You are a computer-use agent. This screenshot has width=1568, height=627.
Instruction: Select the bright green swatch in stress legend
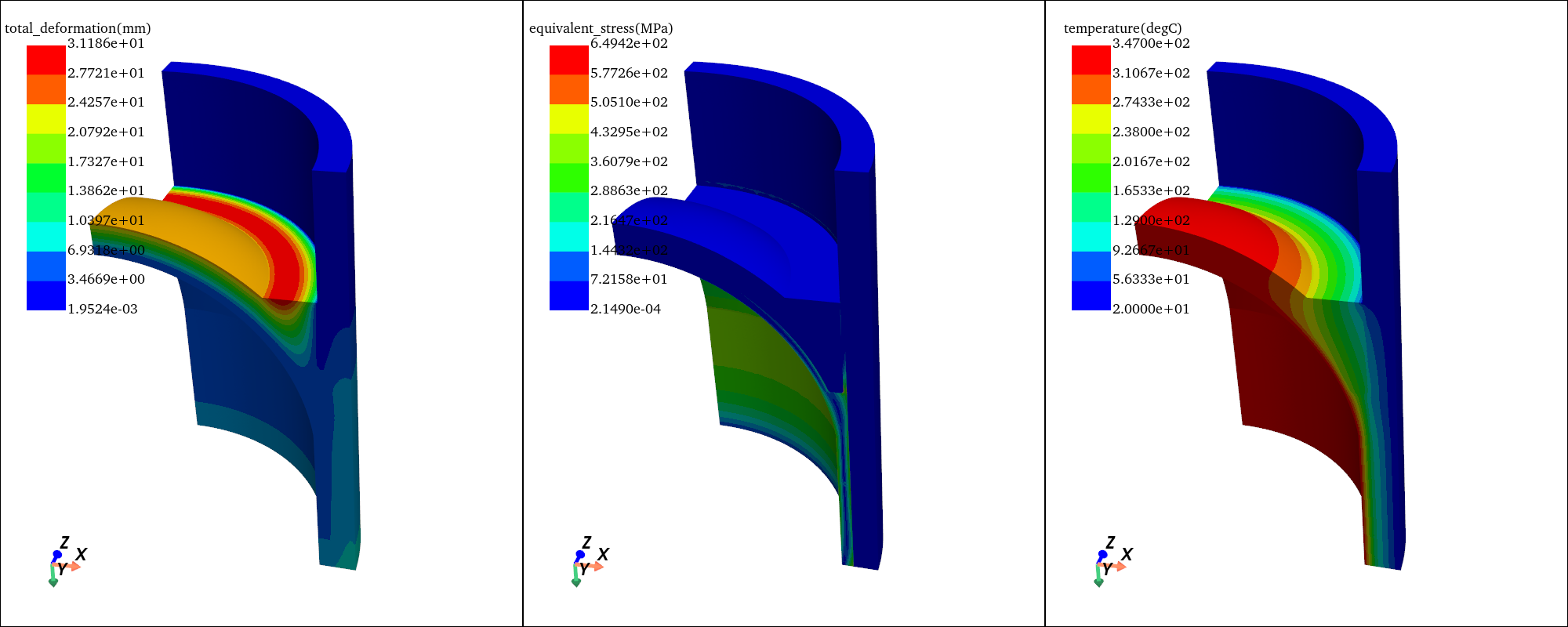(x=568, y=178)
